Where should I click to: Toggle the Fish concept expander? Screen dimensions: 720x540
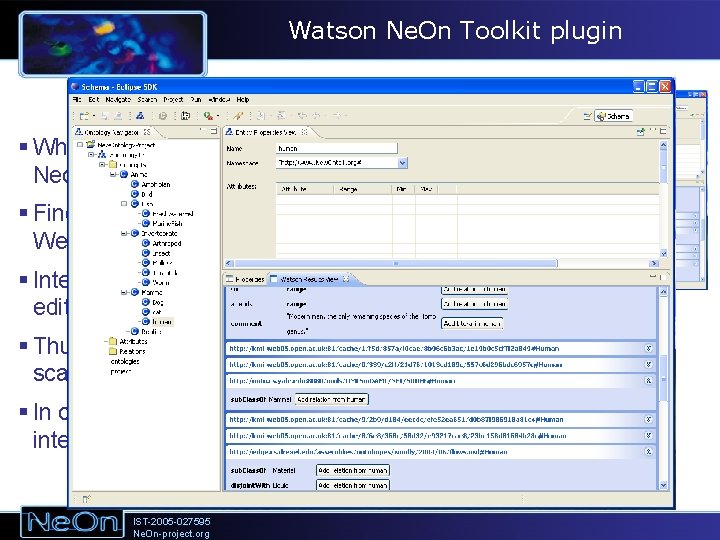pyautogui.click(x=124, y=203)
